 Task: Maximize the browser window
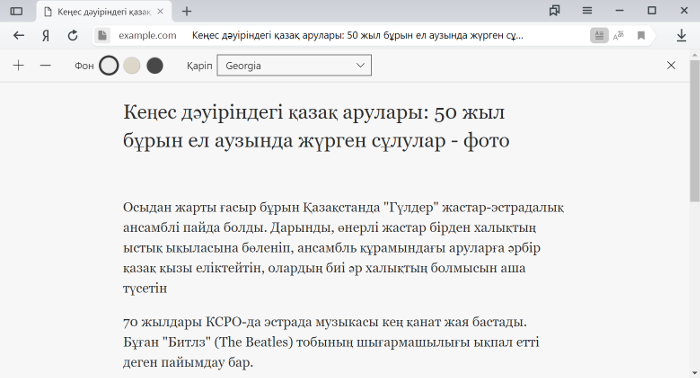(652, 11)
